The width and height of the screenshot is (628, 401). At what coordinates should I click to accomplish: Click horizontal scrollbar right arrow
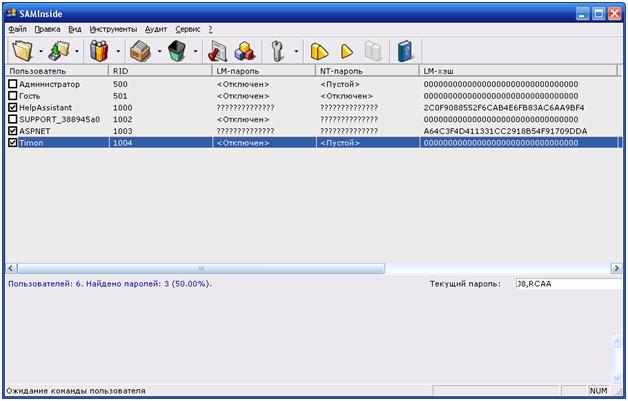click(616, 268)
